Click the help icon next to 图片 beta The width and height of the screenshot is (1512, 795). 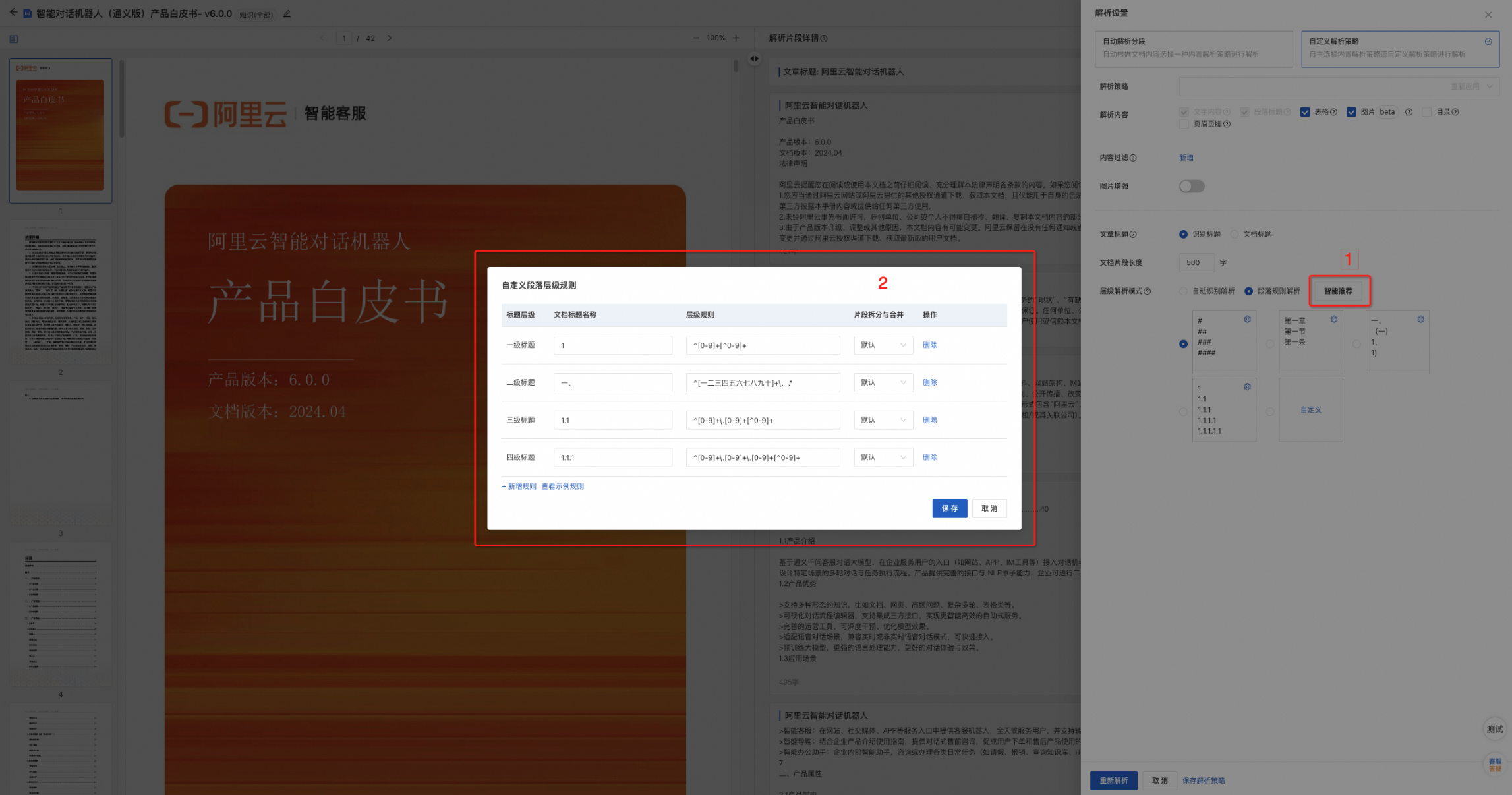(1409, 112)
